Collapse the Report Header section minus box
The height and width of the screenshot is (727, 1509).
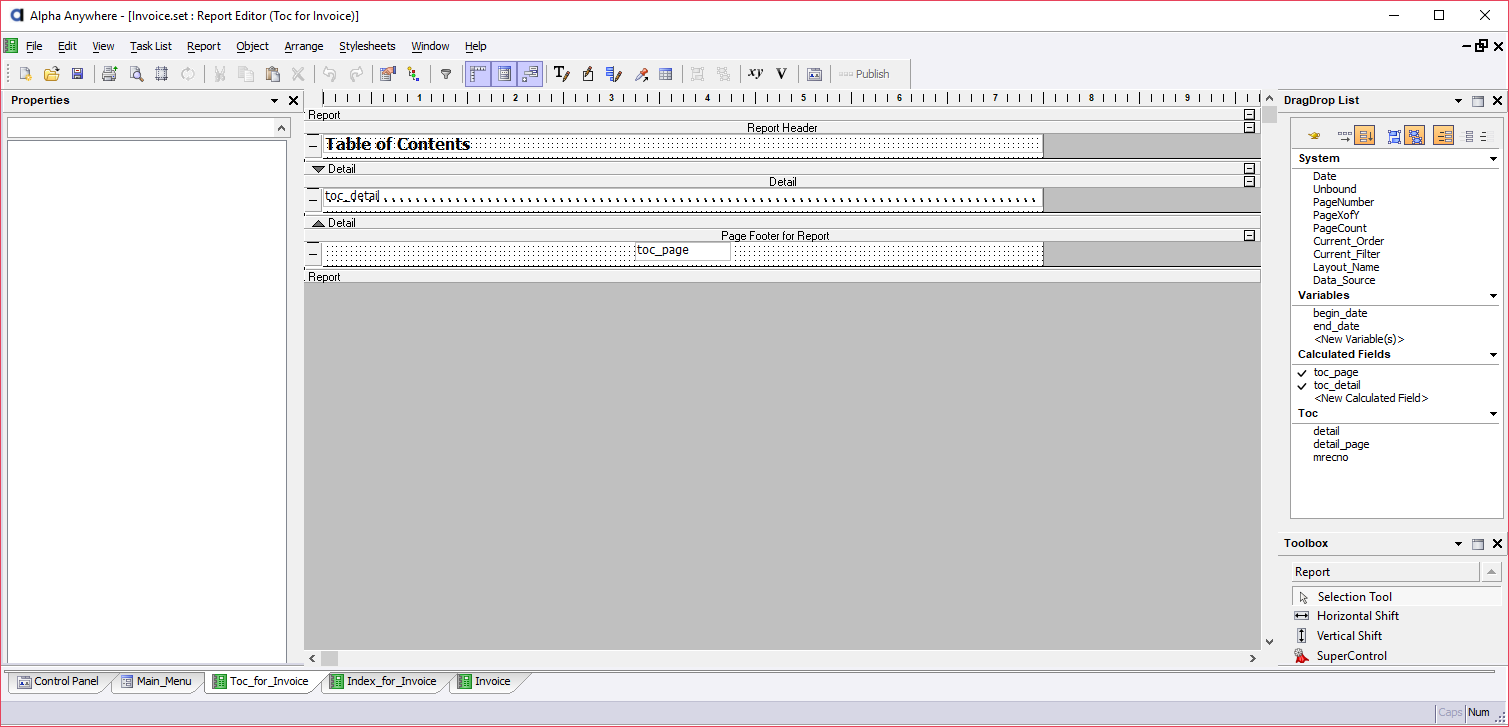click(1249, 128)
